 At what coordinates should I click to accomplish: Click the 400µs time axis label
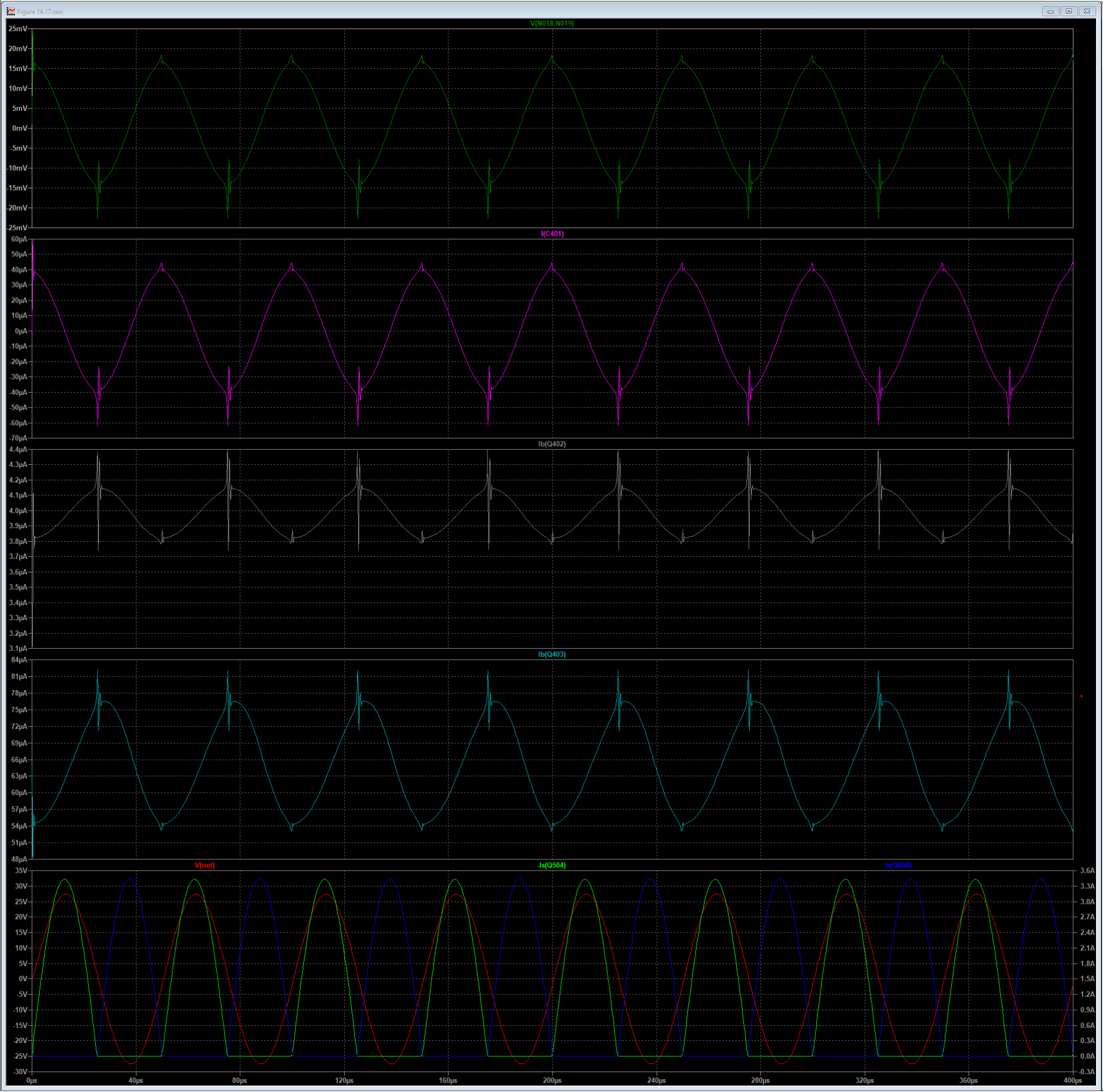click(x=1073, y=1081)
